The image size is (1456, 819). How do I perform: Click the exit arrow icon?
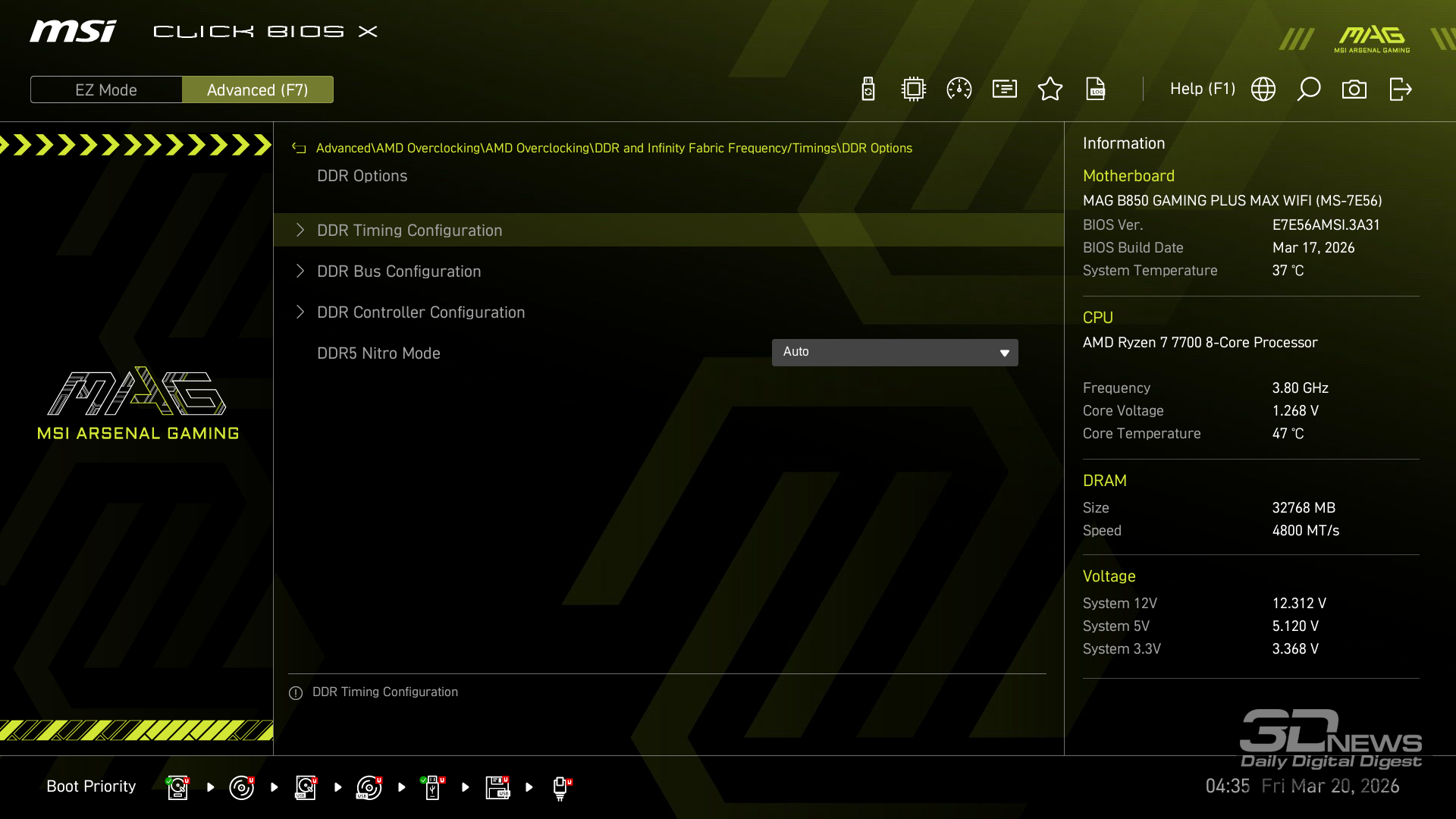point(1400,89)
